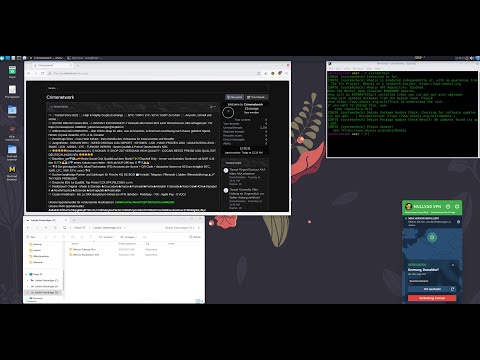Open the Mullvad Browser desktop icon
Image resolution: width=480 pixels, height=360 pixels.
[x=12, y=173]
